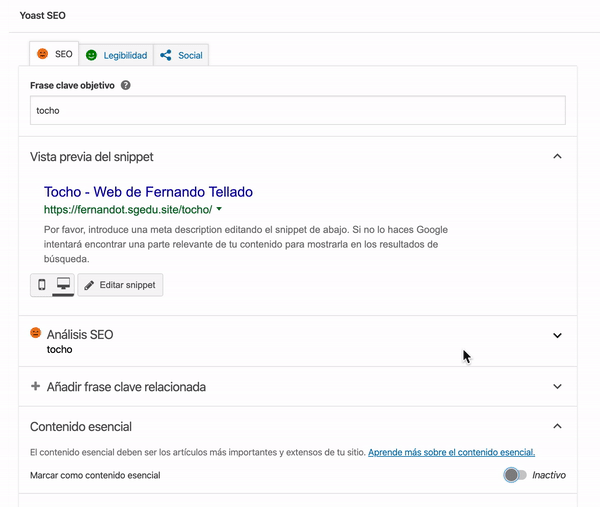Click the green smiley Legibilidad icon
The height and width of the screenshot is (507, 600).
[91, 55]
